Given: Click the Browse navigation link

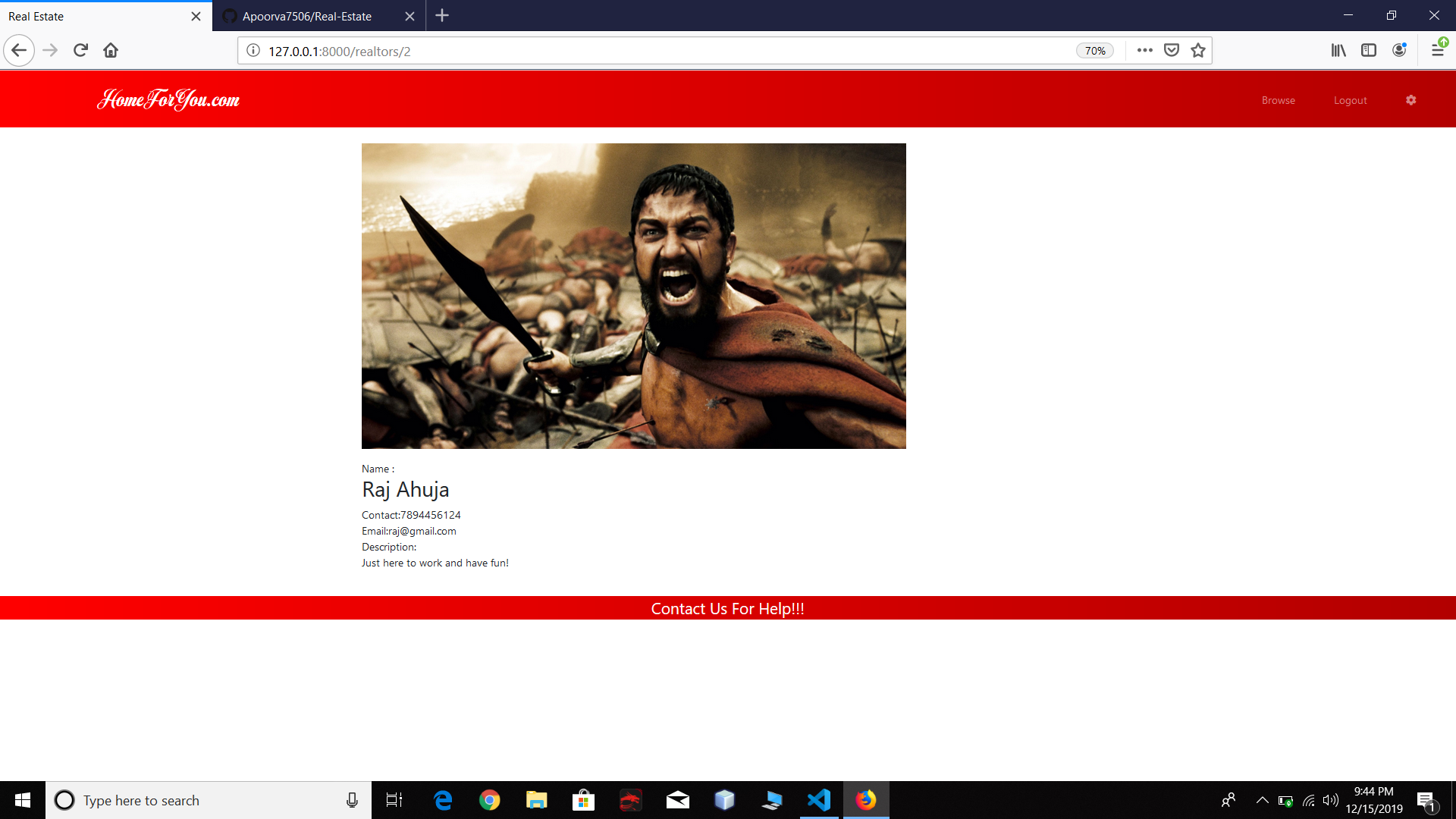Looking at the screenshot, I should tap(1278, 100).
